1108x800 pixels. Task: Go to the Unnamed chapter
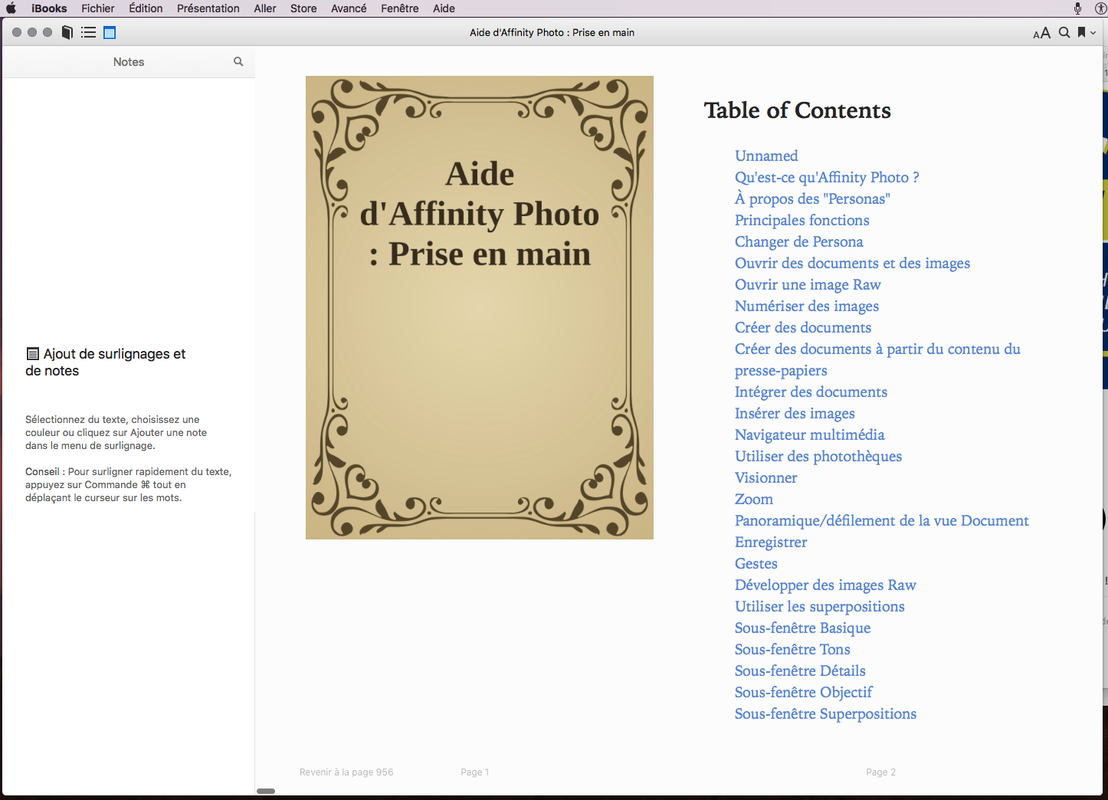pos(766,155)
